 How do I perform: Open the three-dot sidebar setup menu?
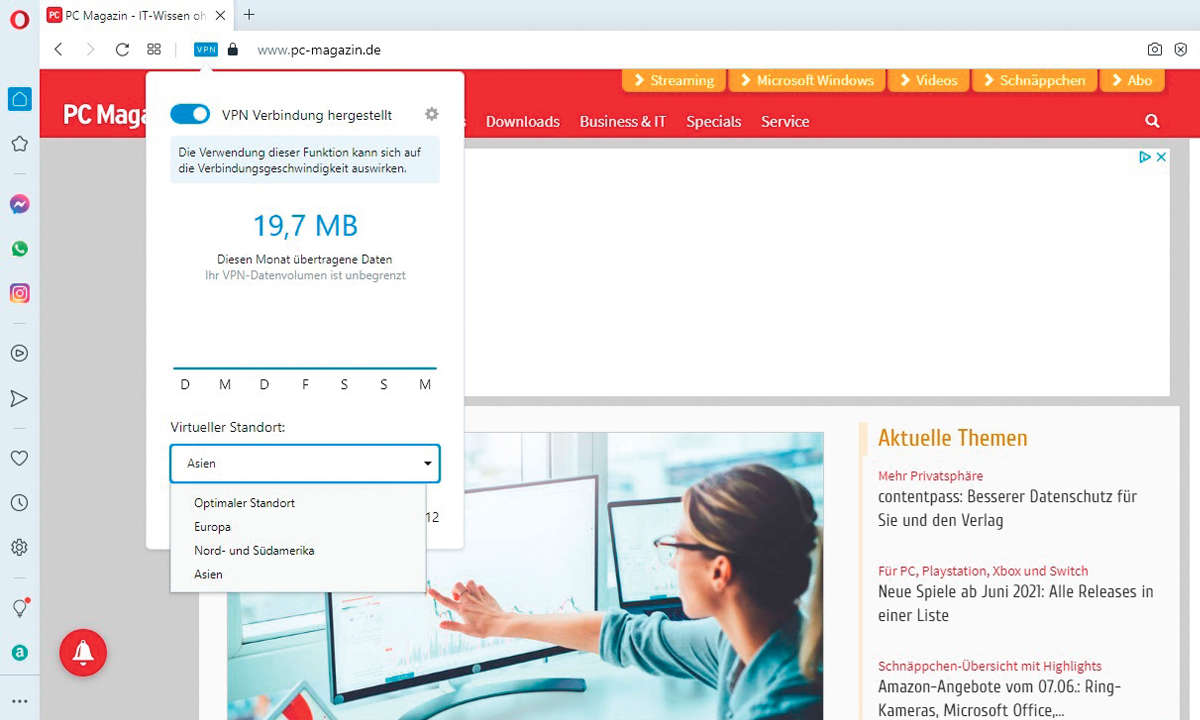coord(19,701)
